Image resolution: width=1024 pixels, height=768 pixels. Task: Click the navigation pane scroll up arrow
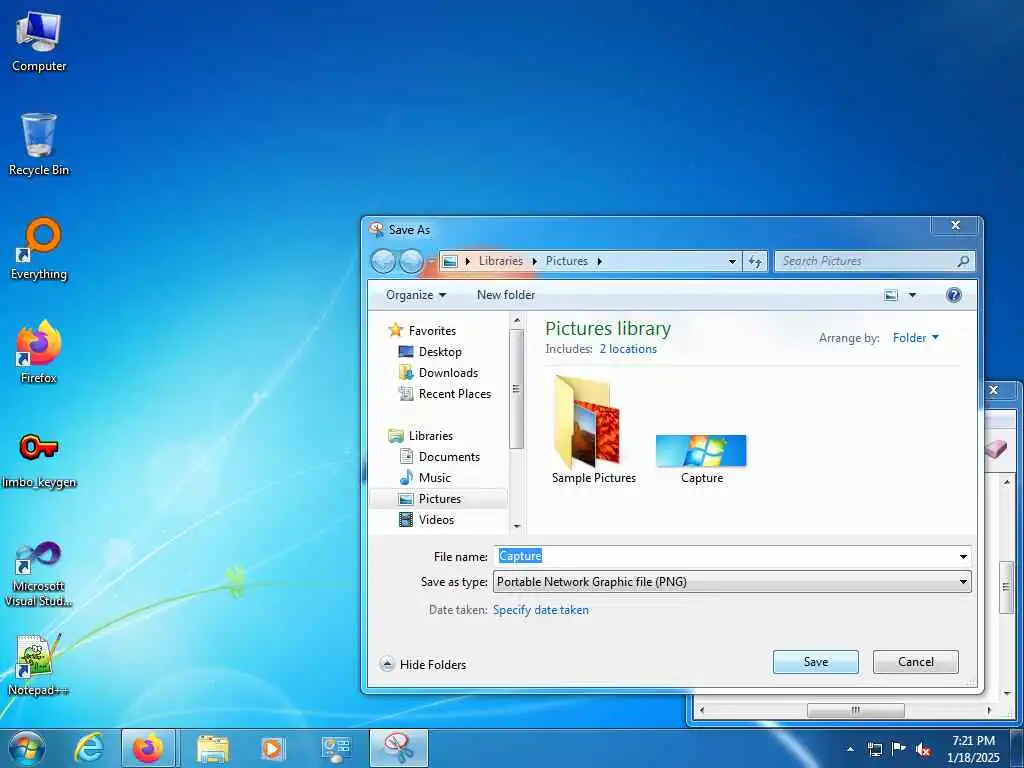click(517, 321)
